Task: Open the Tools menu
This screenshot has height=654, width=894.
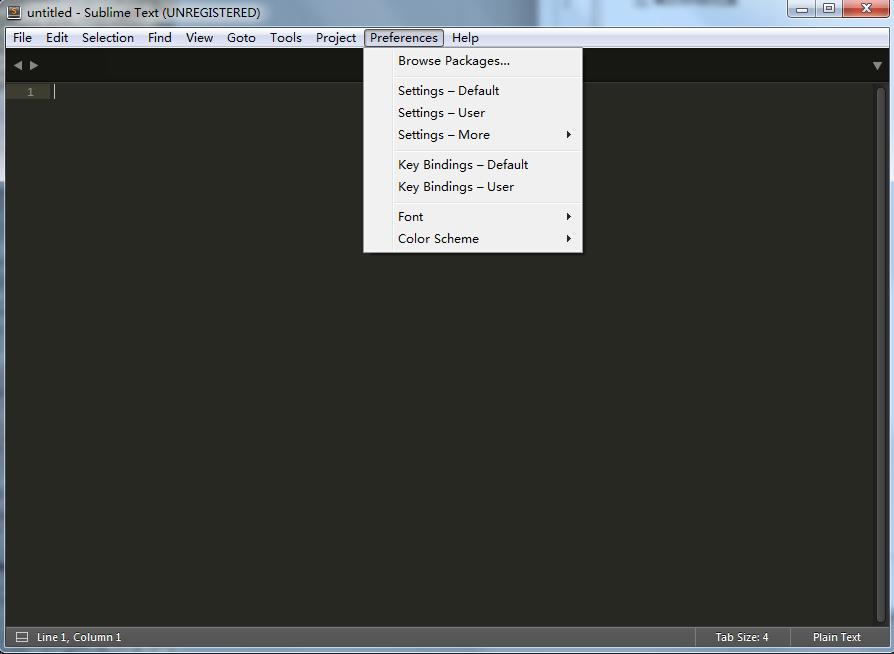Action: pos(286,38)
